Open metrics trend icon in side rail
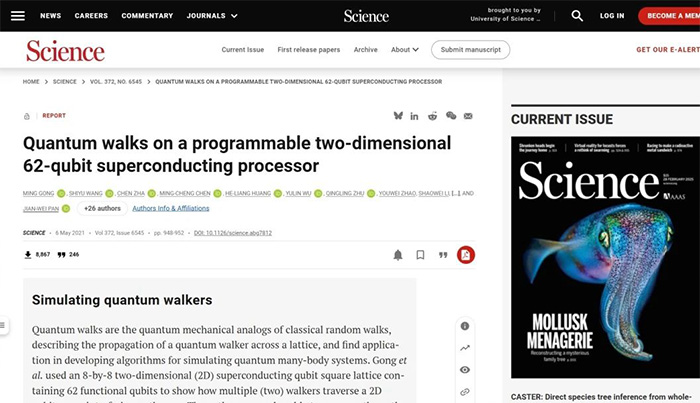Image resolution: width=700 pixels, height=403 pixels. click(465, 348)
